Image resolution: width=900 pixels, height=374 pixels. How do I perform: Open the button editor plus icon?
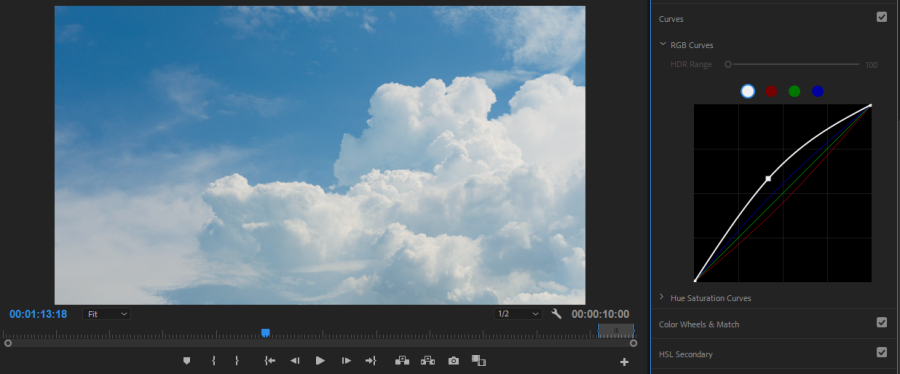(x=624, y=362)
